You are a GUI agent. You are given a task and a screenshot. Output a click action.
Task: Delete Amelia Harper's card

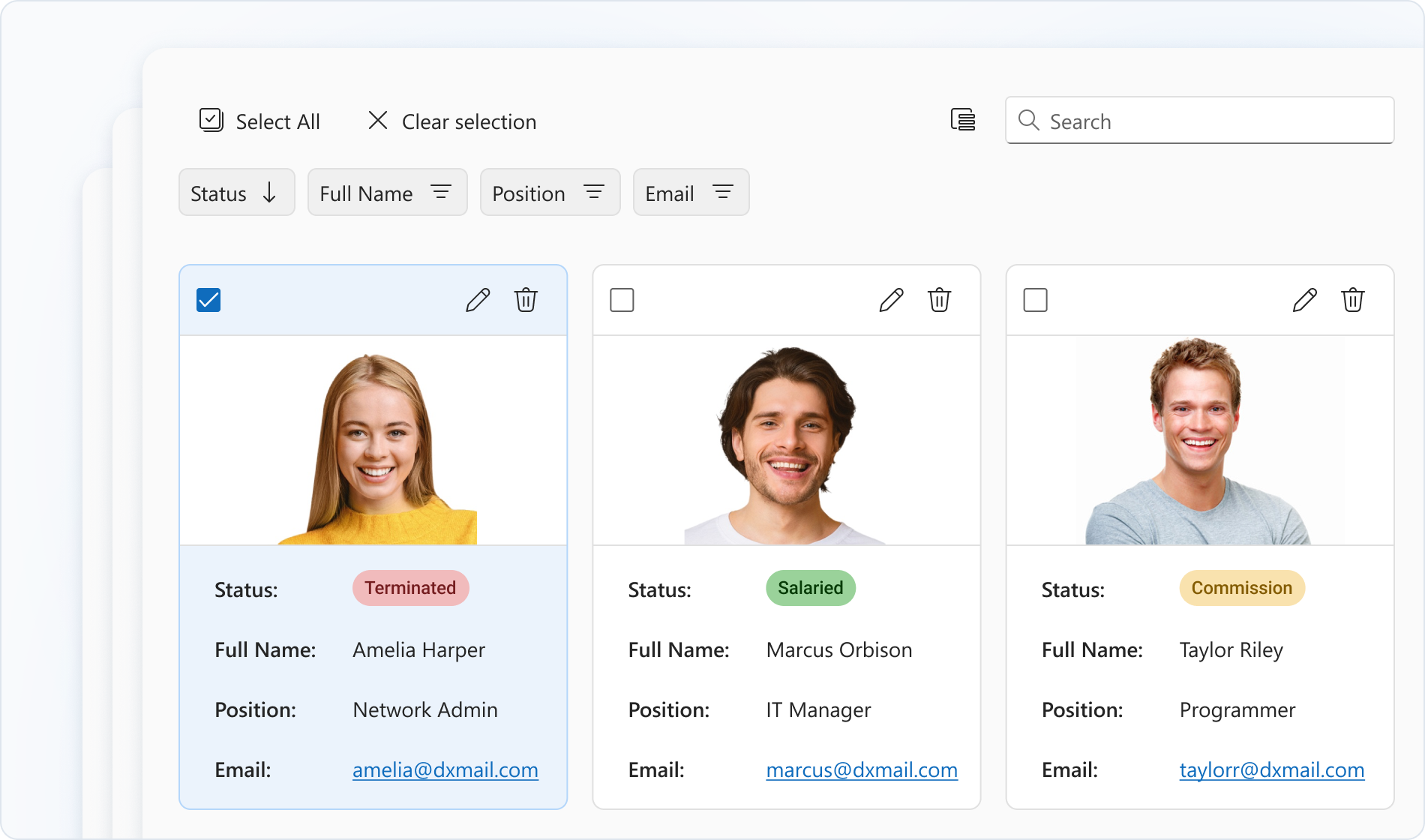pos(526,300)
